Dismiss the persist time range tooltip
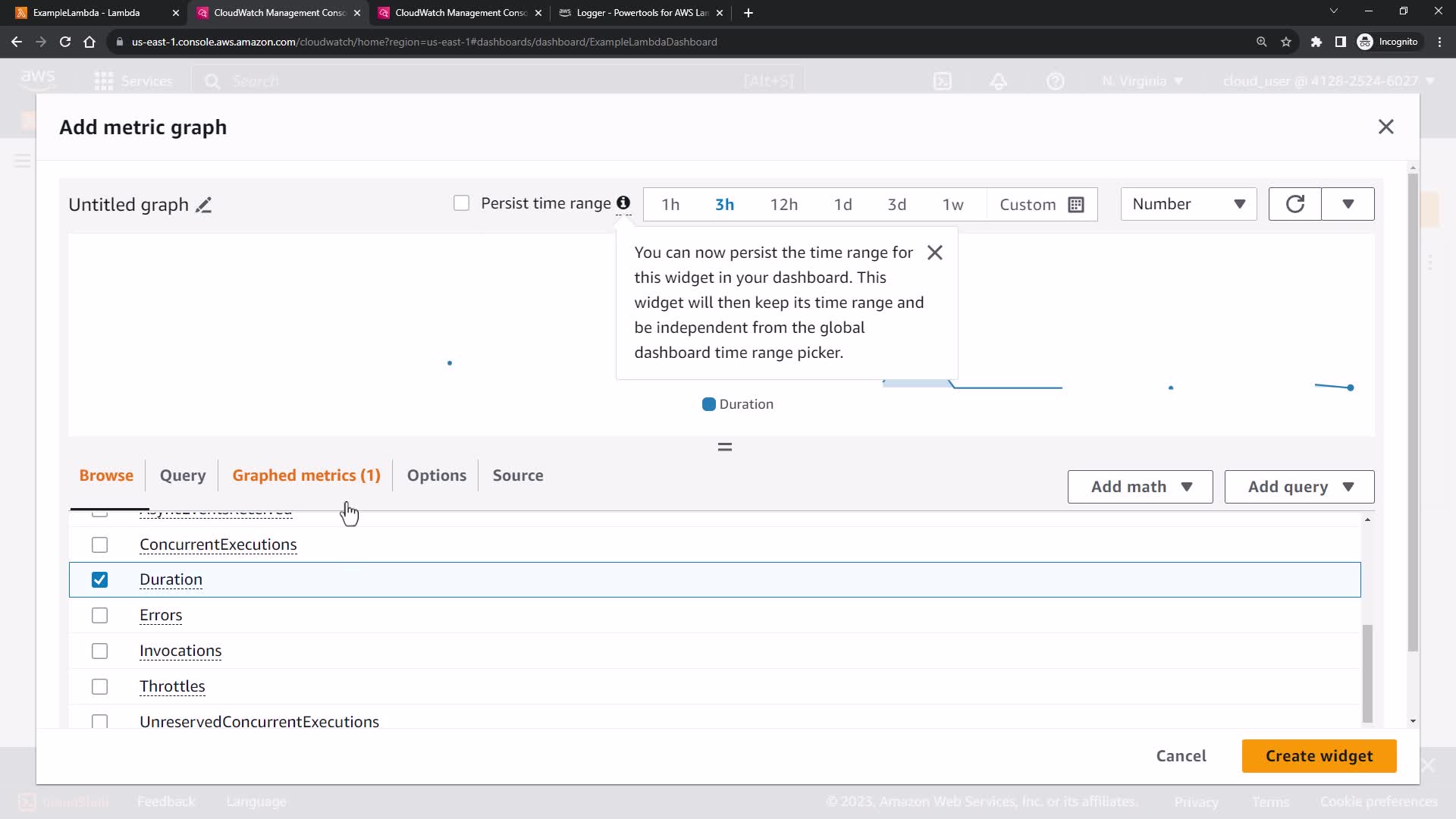Viewport: 1456px width, 819px height. coord(934,253)
